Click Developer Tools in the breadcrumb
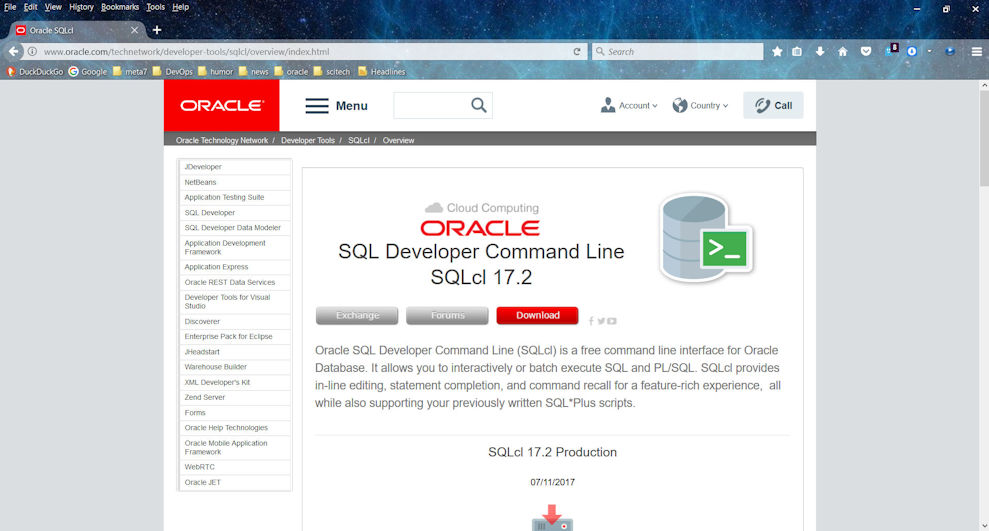The height and width of the screenshot is (531, 989). click(308, 140)
